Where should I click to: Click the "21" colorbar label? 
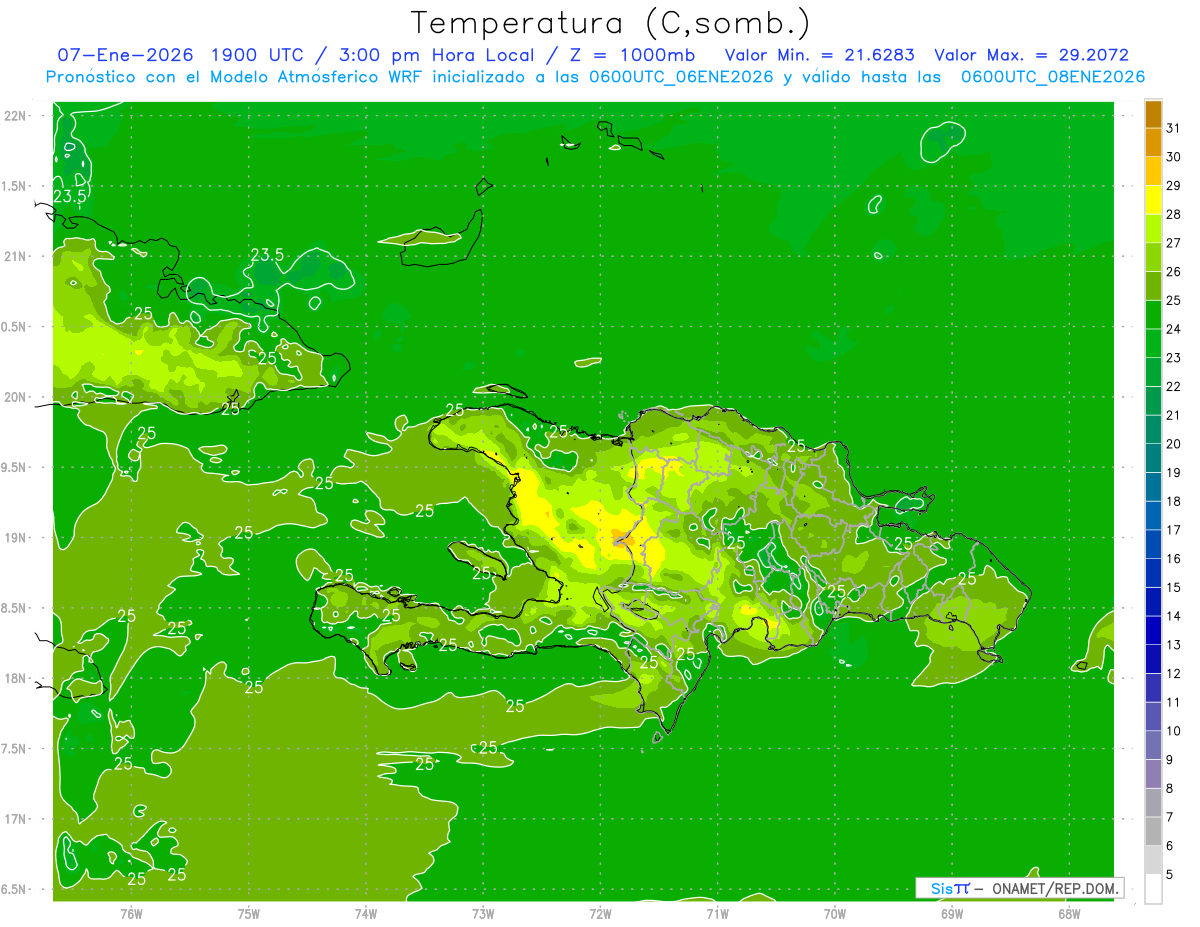click(x=1173, y=415)
